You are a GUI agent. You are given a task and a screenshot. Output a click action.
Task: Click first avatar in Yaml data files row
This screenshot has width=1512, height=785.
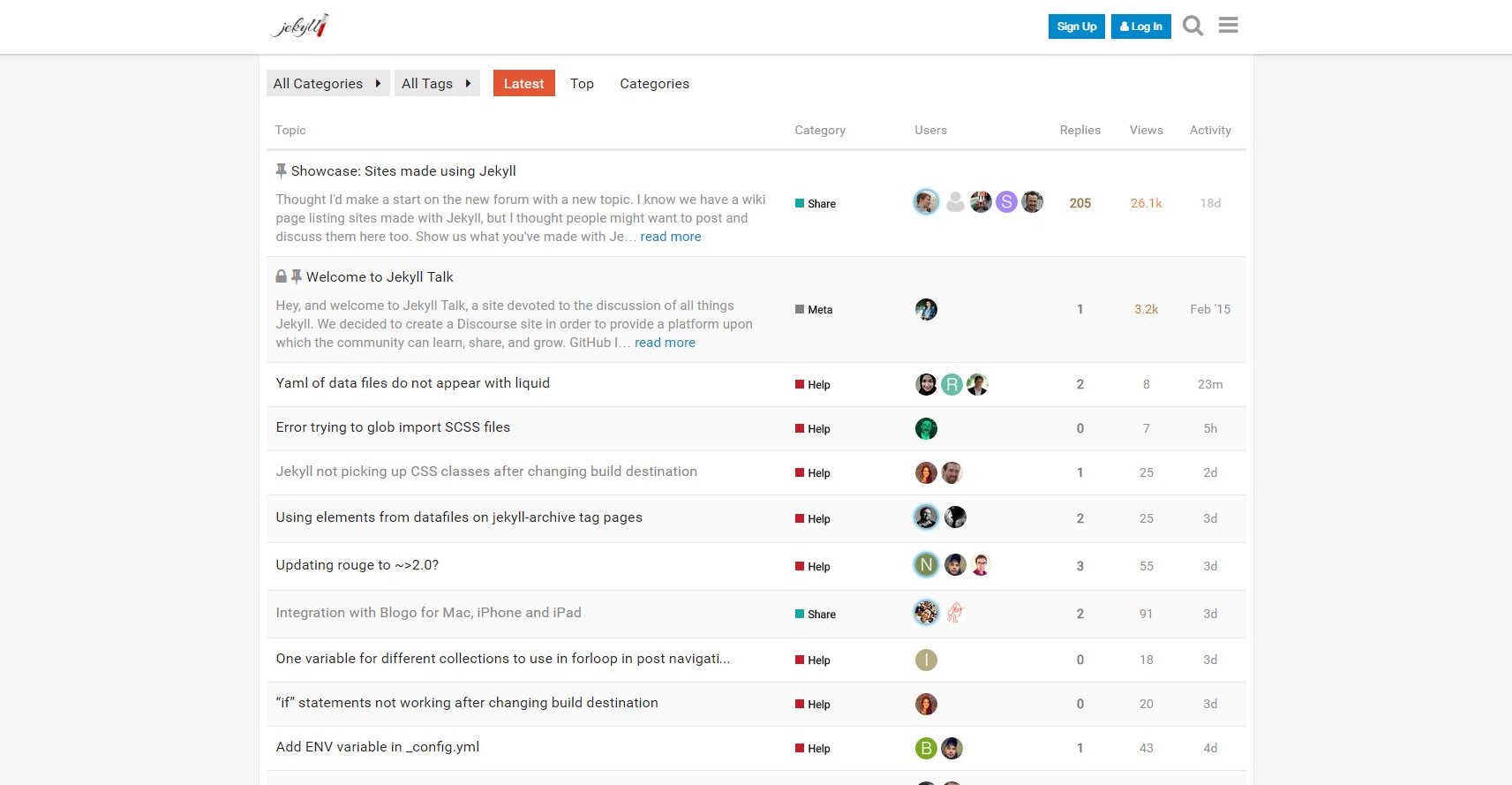pos(926,384)
